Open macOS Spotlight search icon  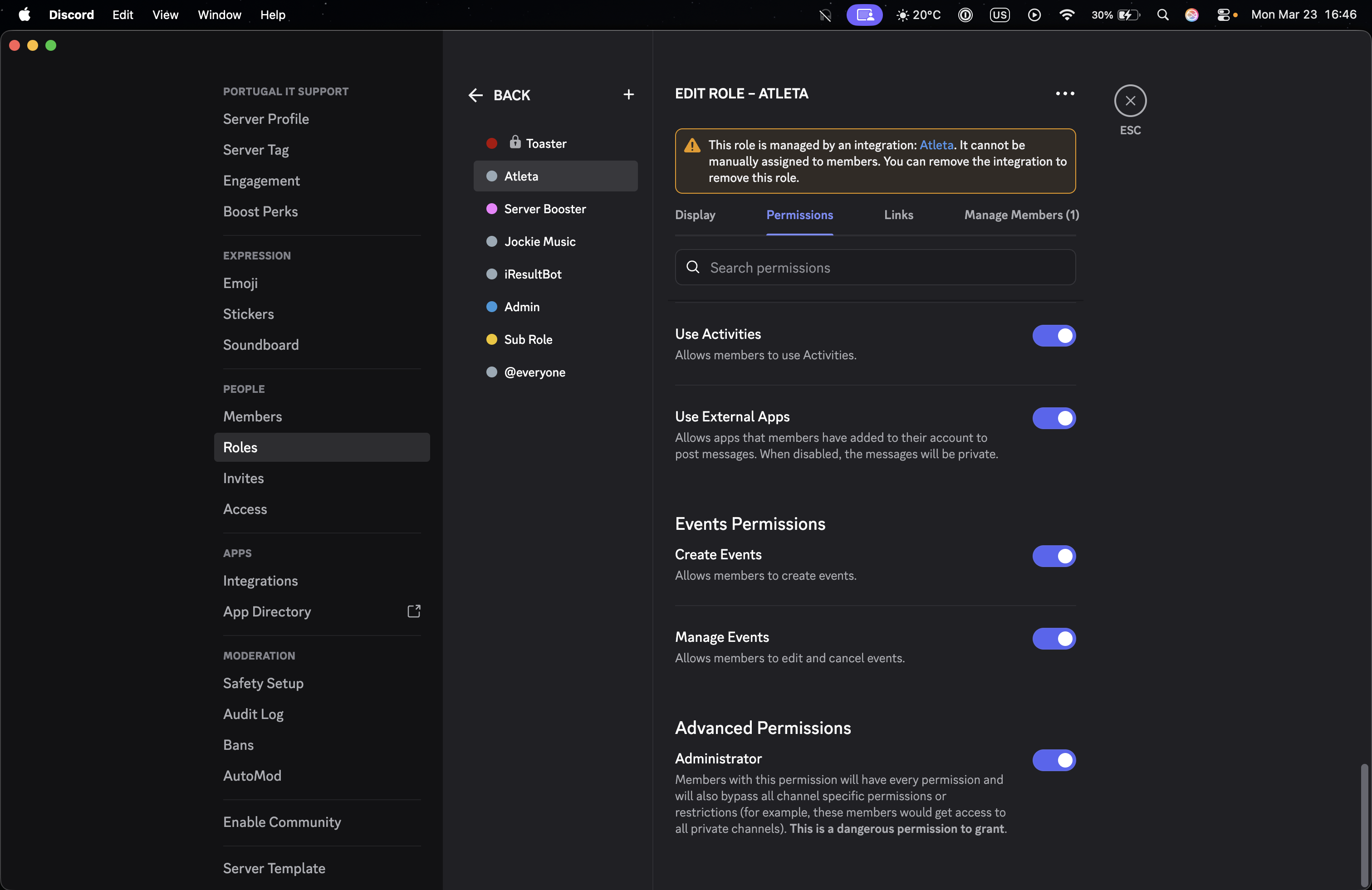pos(1162,15)
